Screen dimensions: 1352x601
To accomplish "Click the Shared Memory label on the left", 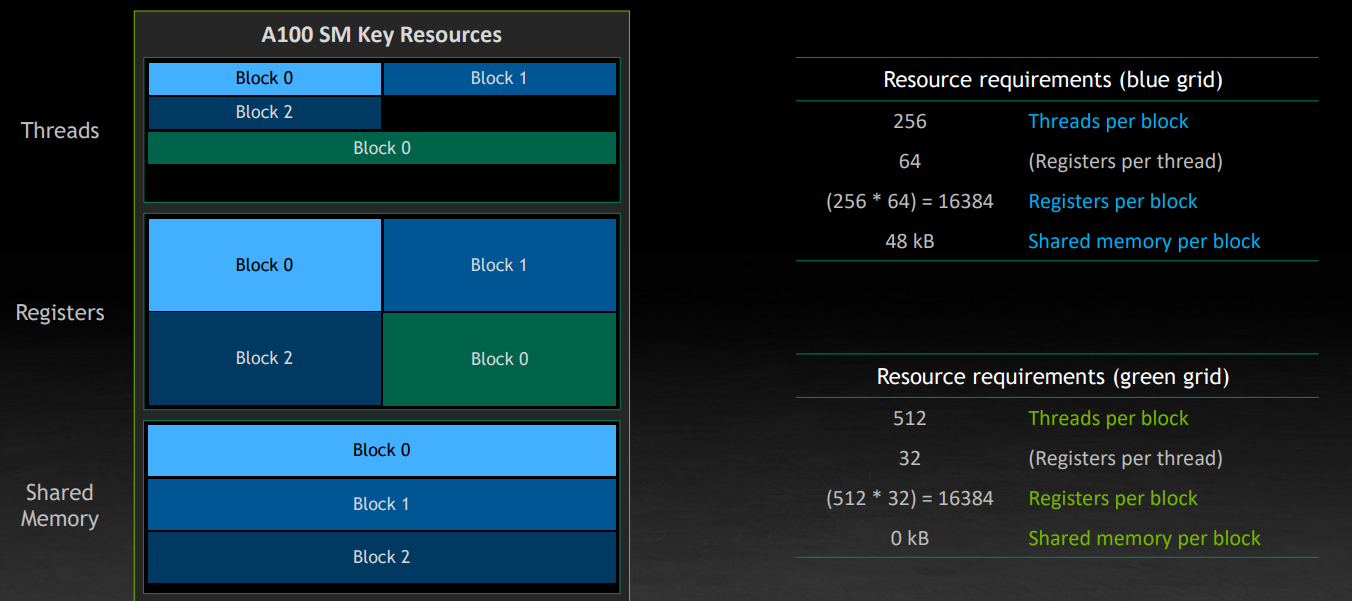I will tap(60, 505).
